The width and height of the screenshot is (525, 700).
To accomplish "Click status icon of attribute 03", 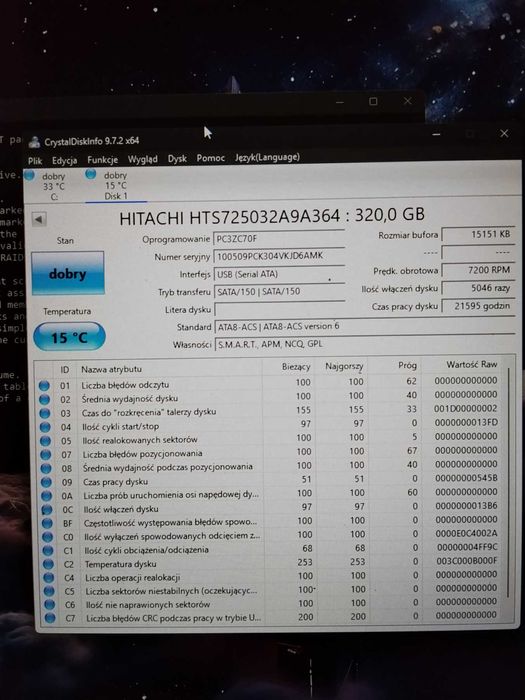I will tap(45, 413).
